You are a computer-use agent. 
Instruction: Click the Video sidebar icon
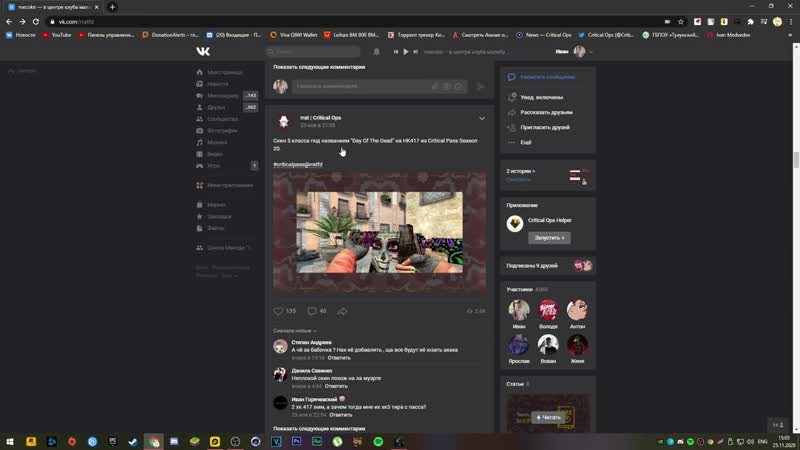click(x=199, y=154)
